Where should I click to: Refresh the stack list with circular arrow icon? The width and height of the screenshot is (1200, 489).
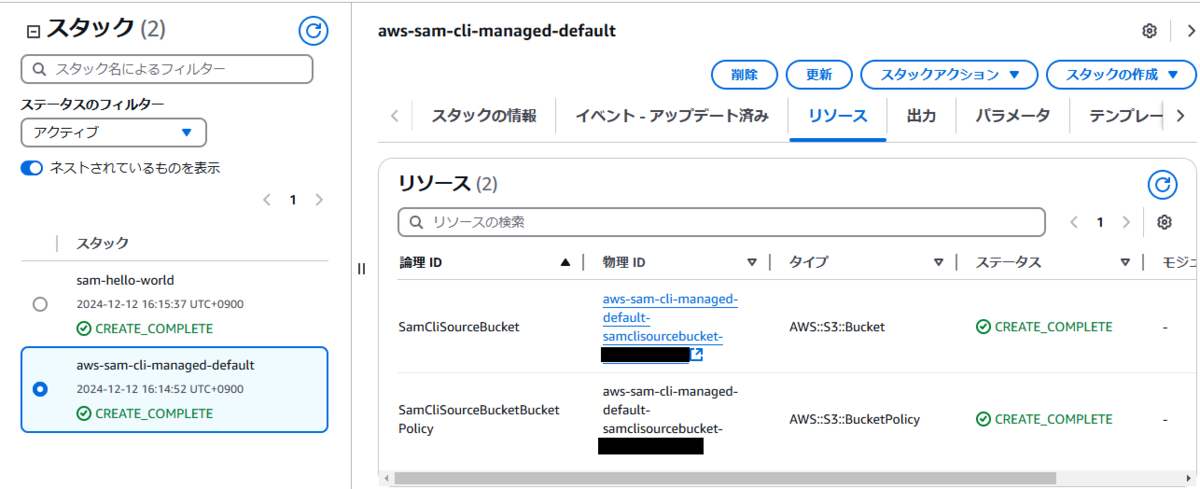[x=313, y=31]
